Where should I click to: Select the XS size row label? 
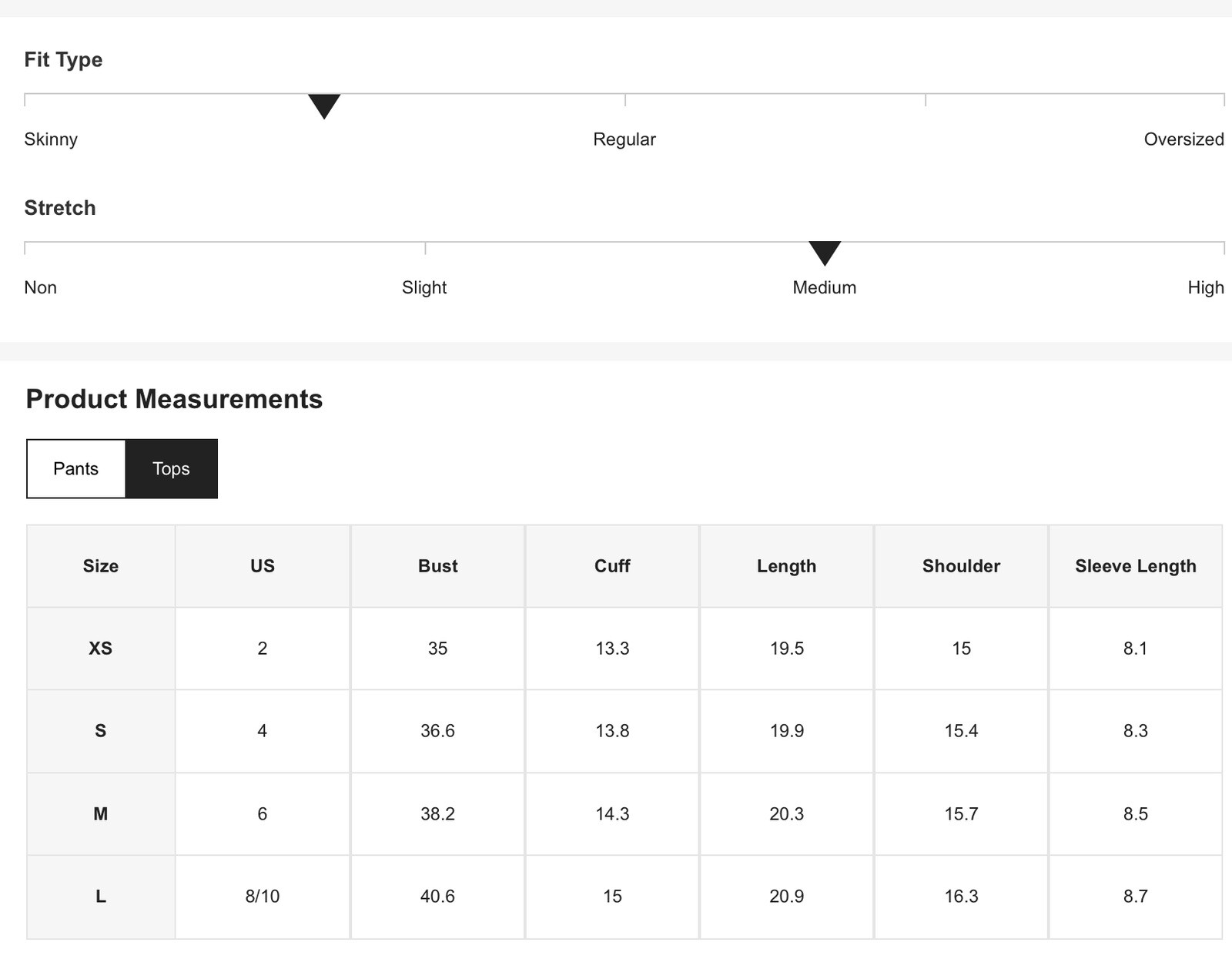(x=101, y=649)
